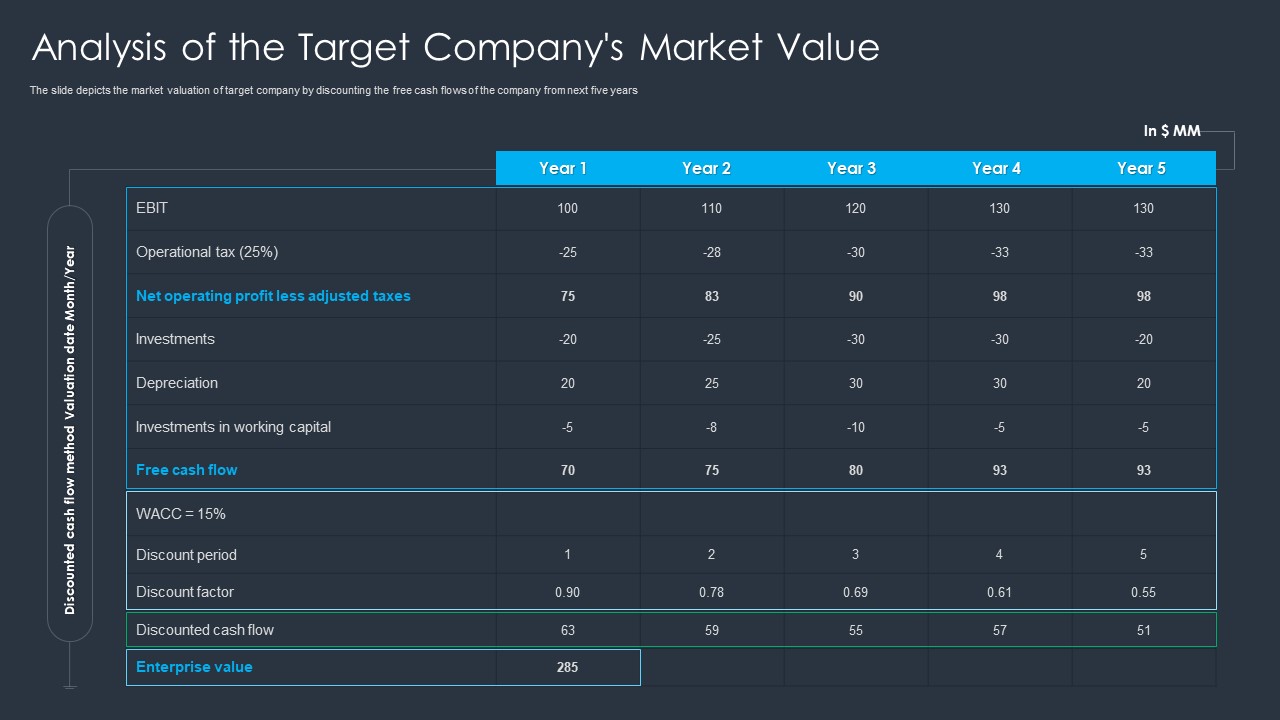The height and width of the screenshot is (720, 1280).
Task: Click the WACC = 15% label
Action: coord(181,514)
